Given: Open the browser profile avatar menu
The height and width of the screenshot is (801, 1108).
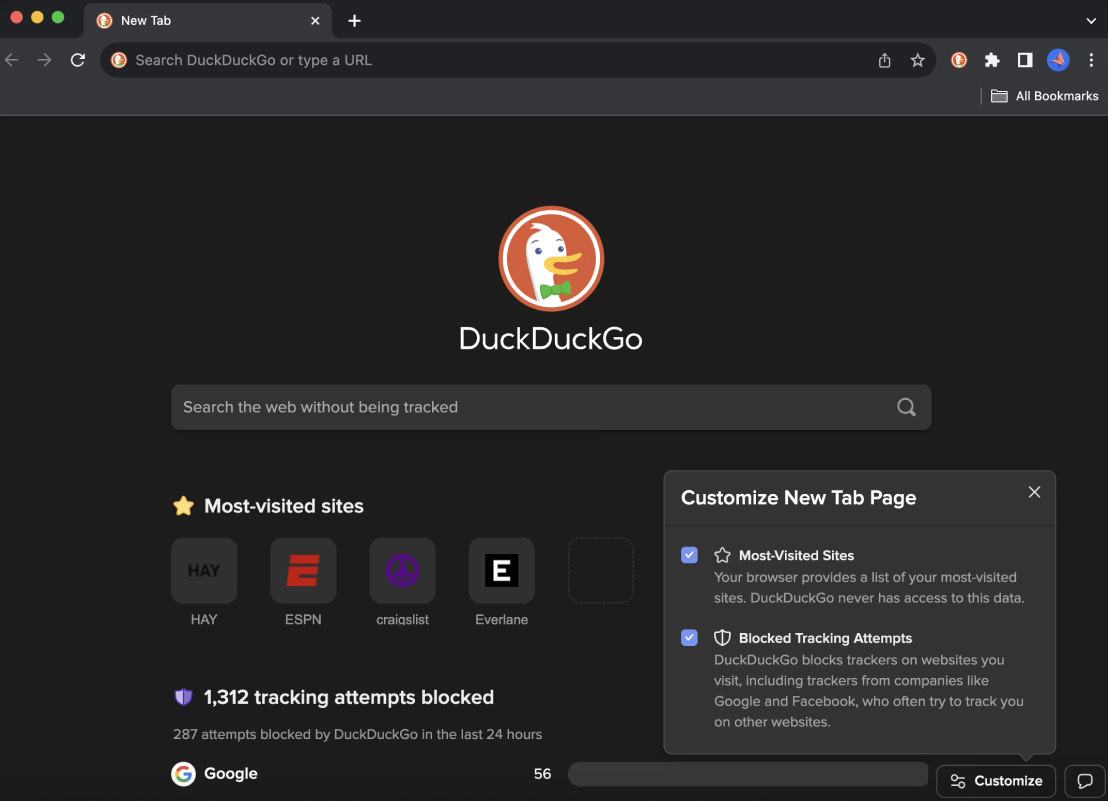Looking at the screenshot, I should (x=1057, y=60).
